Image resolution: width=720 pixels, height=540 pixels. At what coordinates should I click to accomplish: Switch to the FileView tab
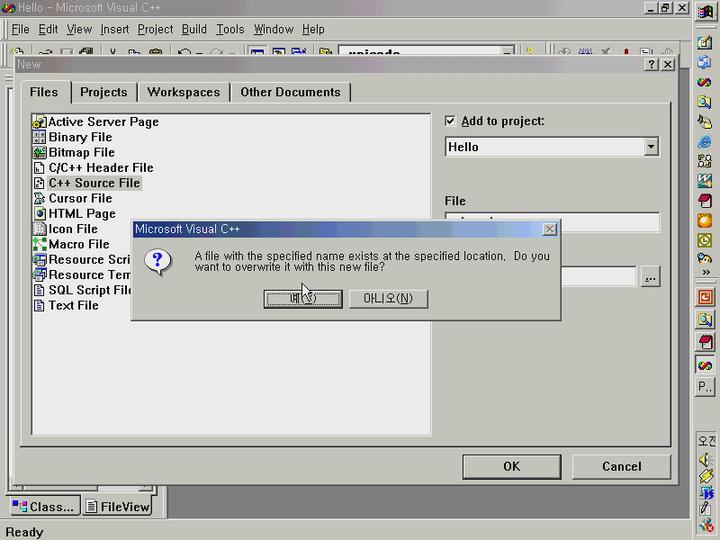pyautogui.click(x=118, y=506)
